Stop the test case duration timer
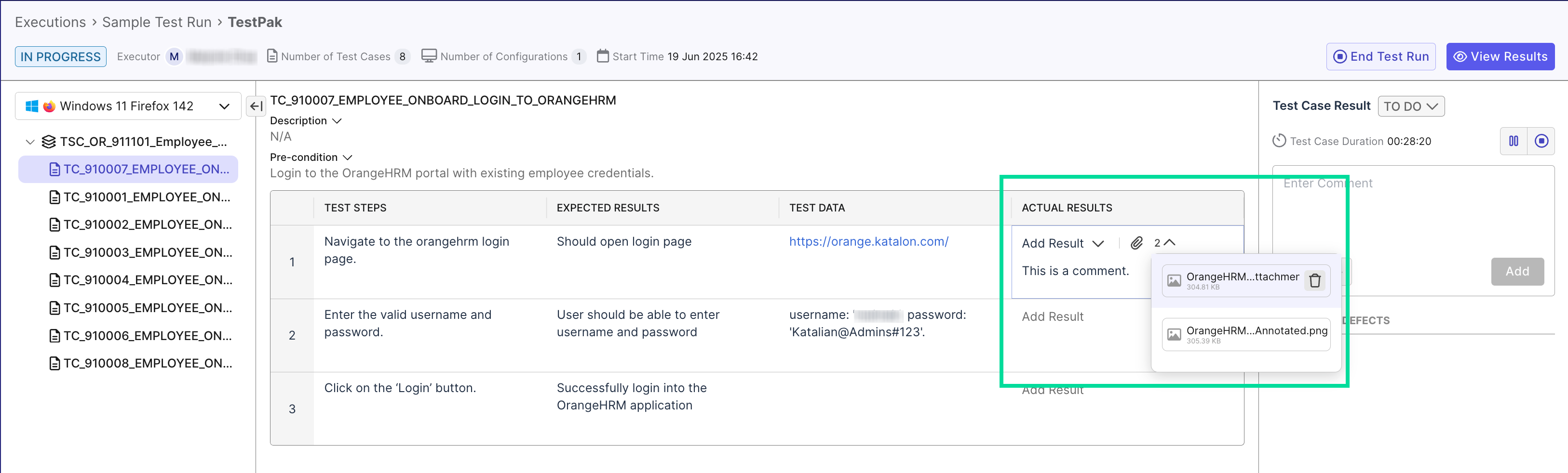This screenshot has height=473, width=1568. tap(1541, 141)
